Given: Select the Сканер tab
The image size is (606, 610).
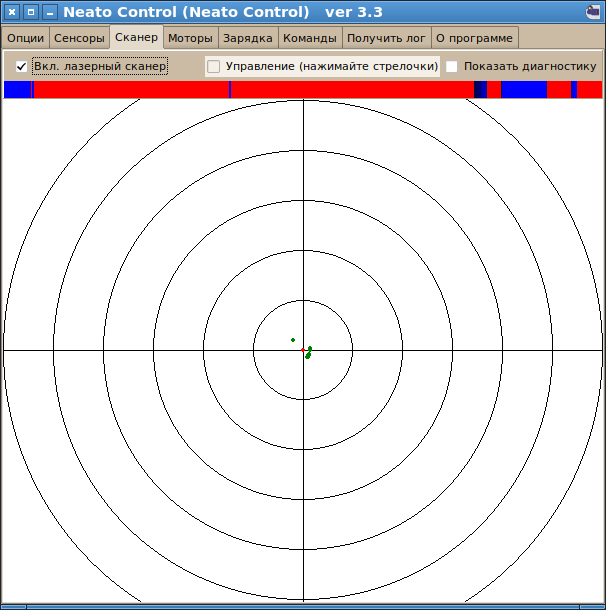Looking at the screenshot, I should click(136, 38).
